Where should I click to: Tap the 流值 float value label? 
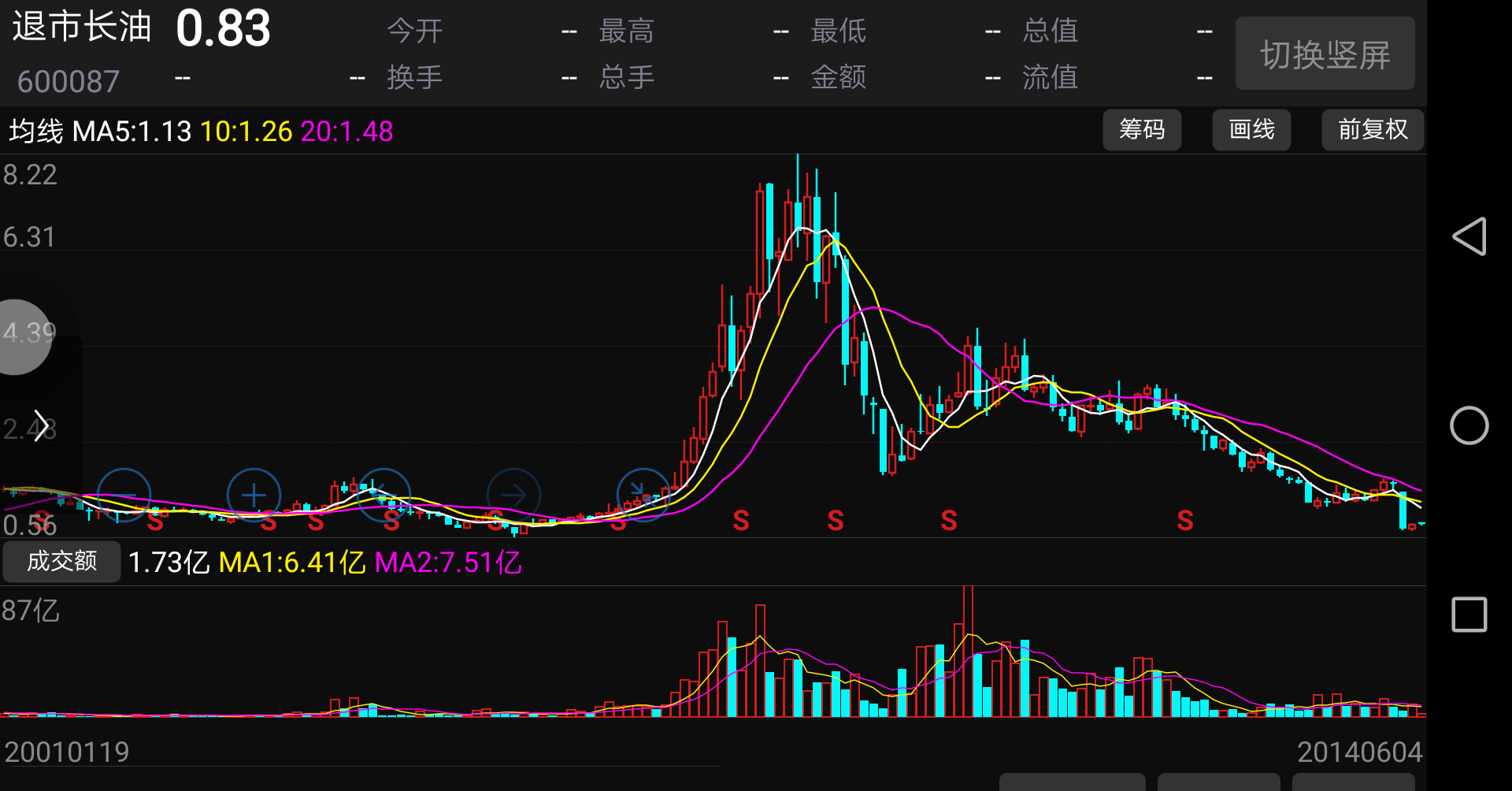1050,77
